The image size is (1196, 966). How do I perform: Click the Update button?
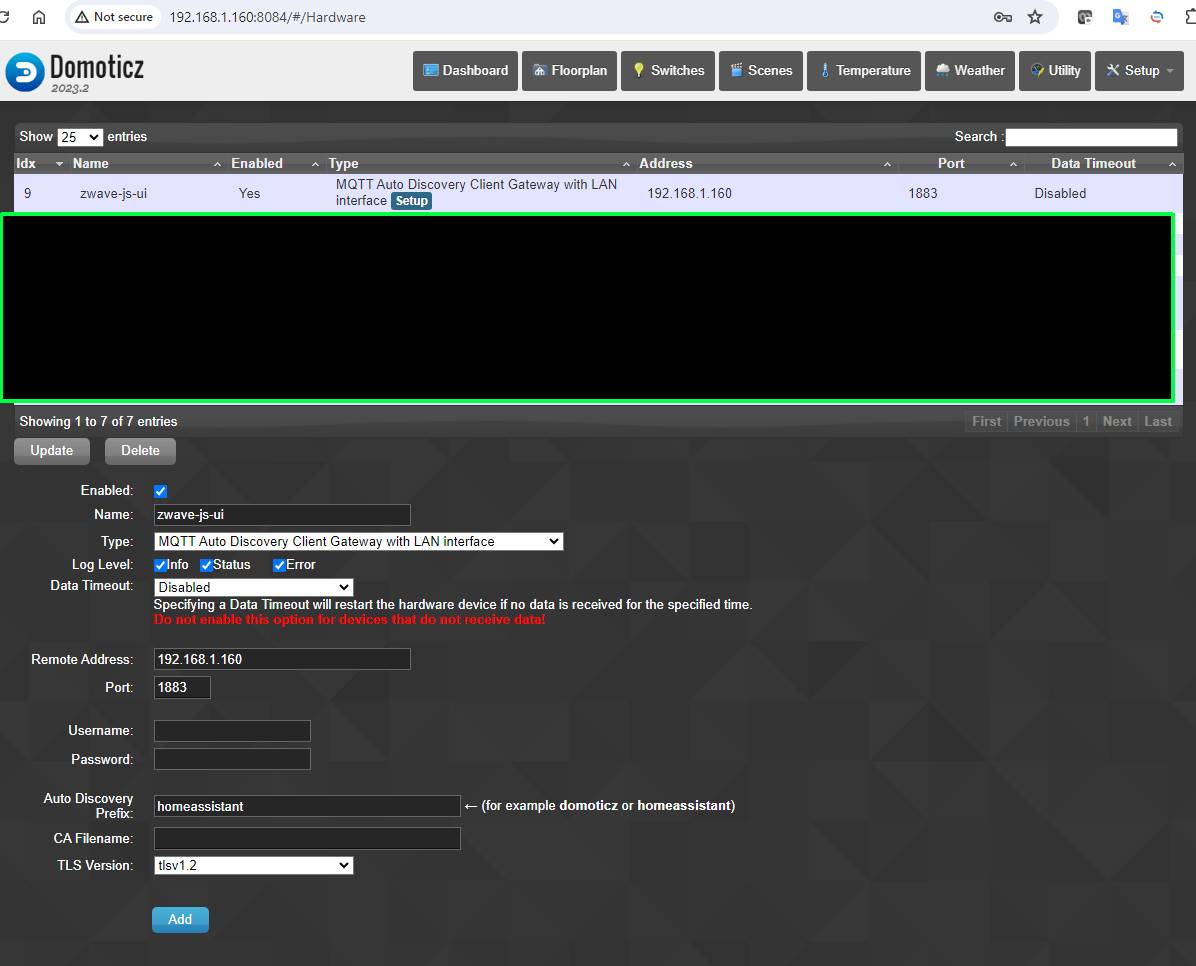pyautogui.click(x=52, y=451)
